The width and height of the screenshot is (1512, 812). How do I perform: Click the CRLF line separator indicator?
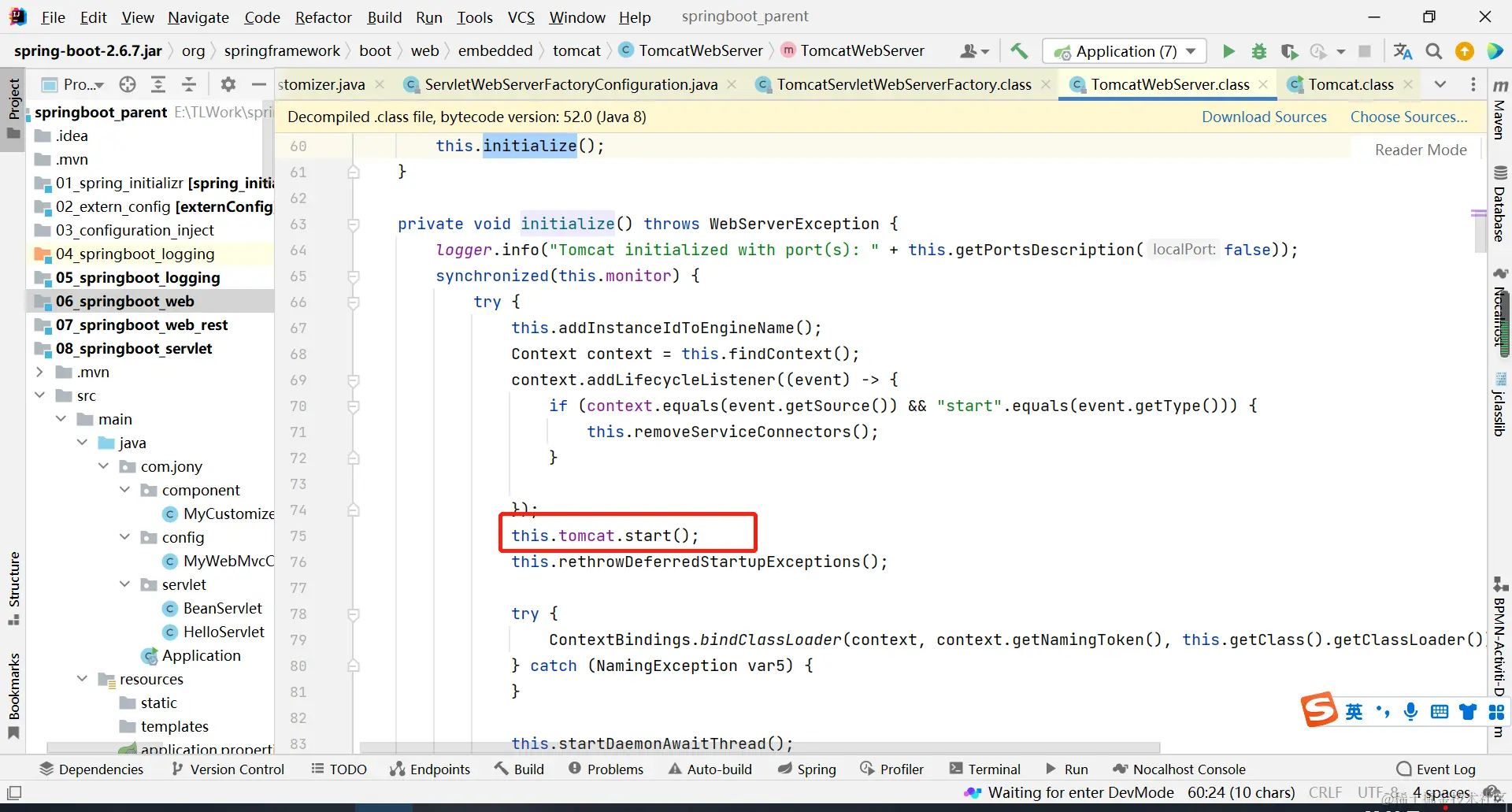[x=1325, y=792]
